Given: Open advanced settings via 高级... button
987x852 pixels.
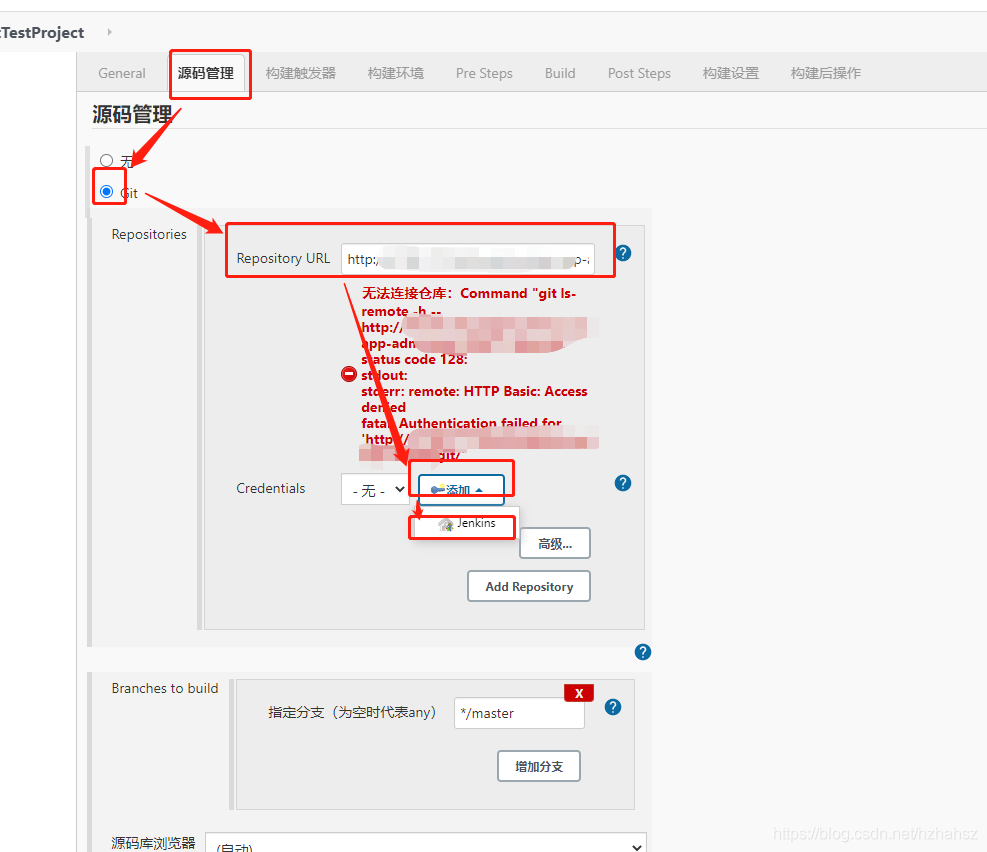Looking at the screenshot, I should coord(554,543).
